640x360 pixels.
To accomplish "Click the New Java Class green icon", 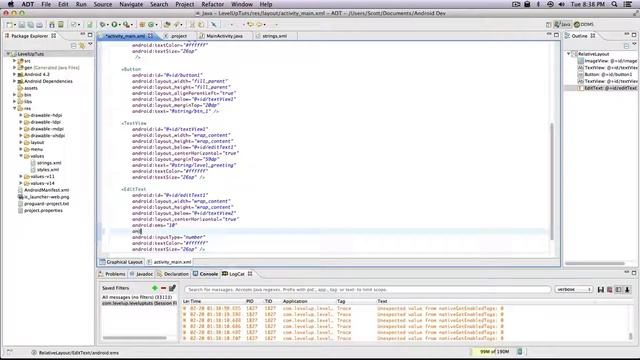I will 151,25.
